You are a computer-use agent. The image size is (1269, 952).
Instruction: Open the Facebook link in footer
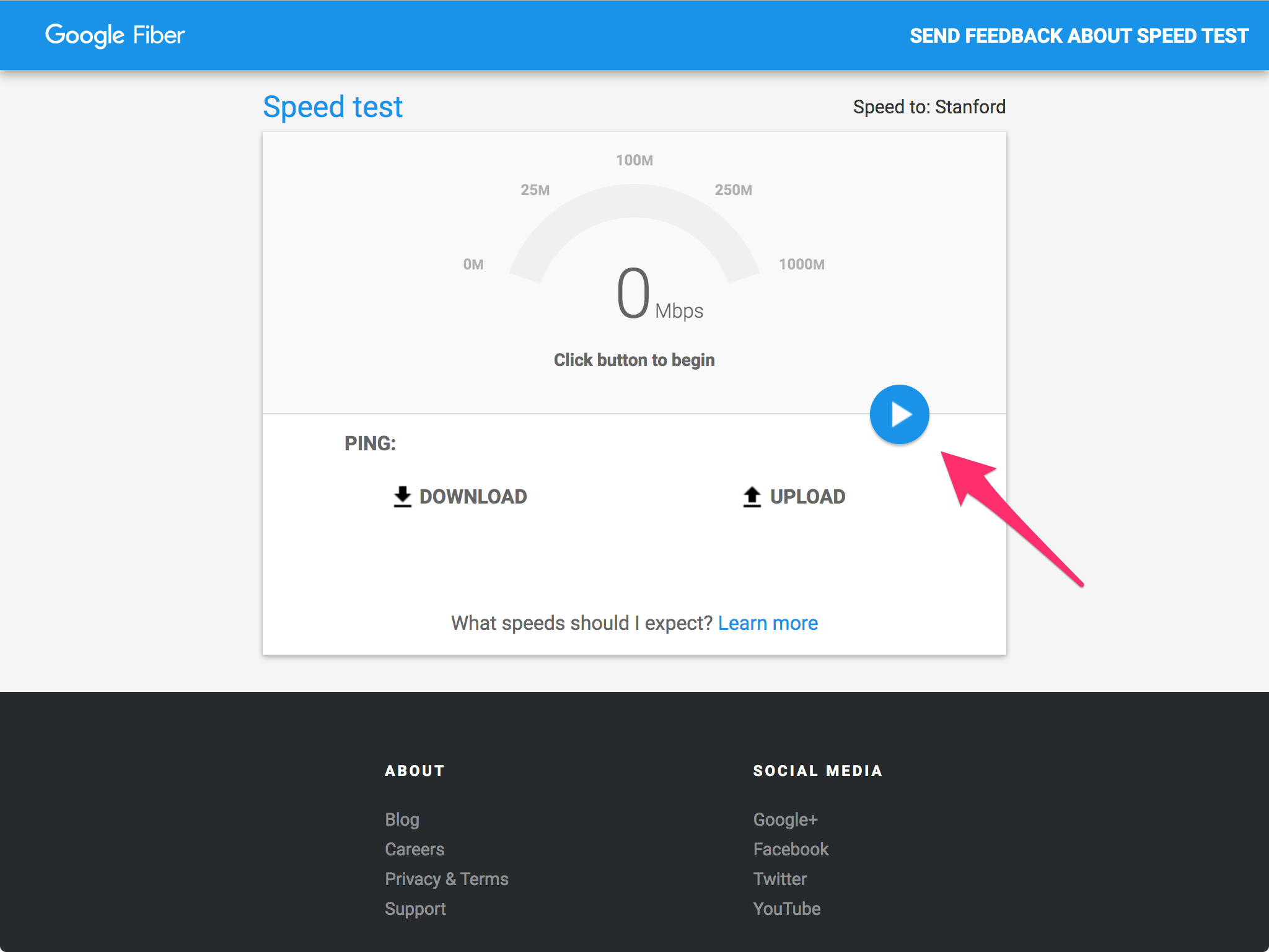point(791,849)
